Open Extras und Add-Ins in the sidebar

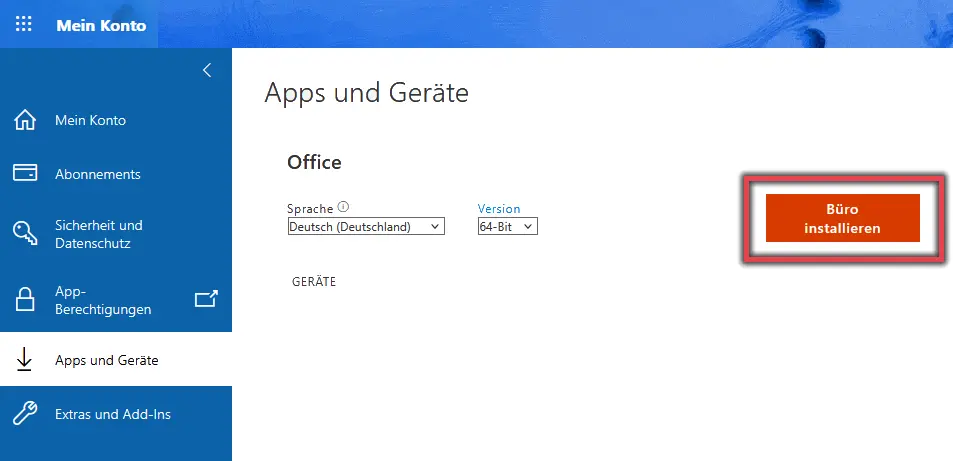115,414
